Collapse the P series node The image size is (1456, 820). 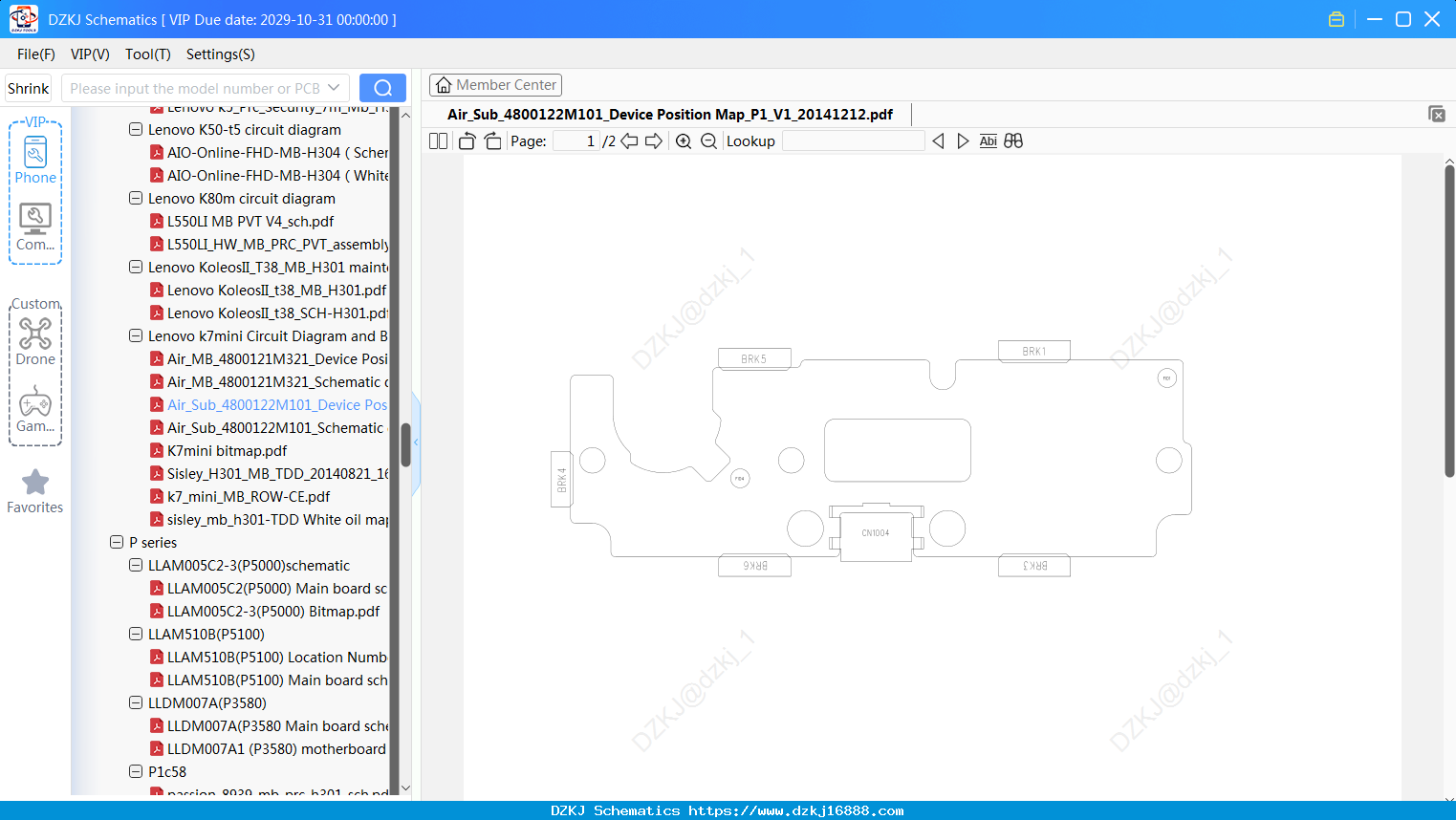(117, 542)
